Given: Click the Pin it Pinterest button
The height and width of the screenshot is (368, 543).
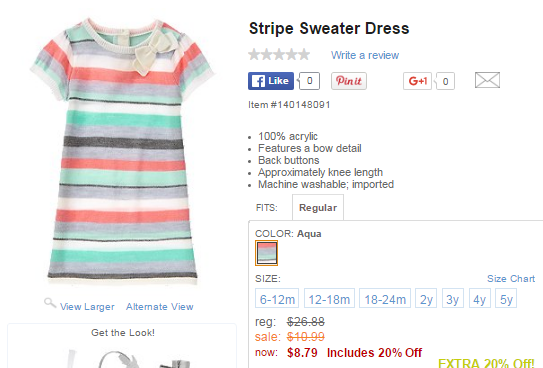Looking at the screenshot, I should [x=349, y=81].
